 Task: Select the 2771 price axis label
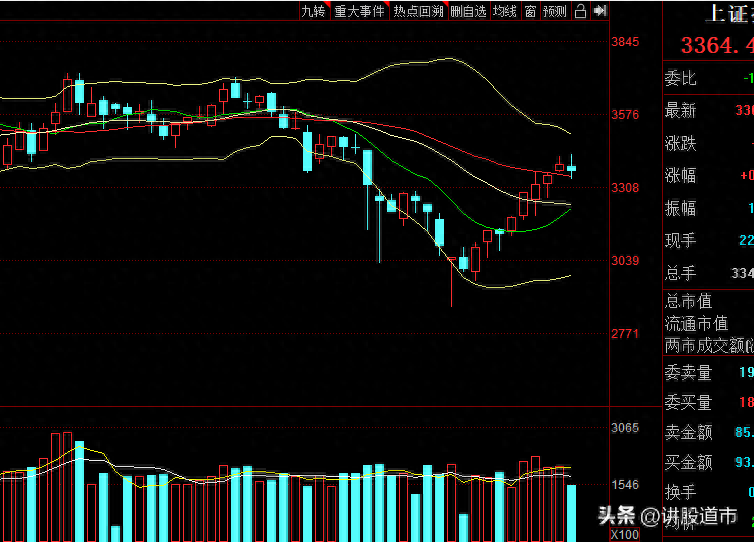pyautogui.click(x=625, y=333)
